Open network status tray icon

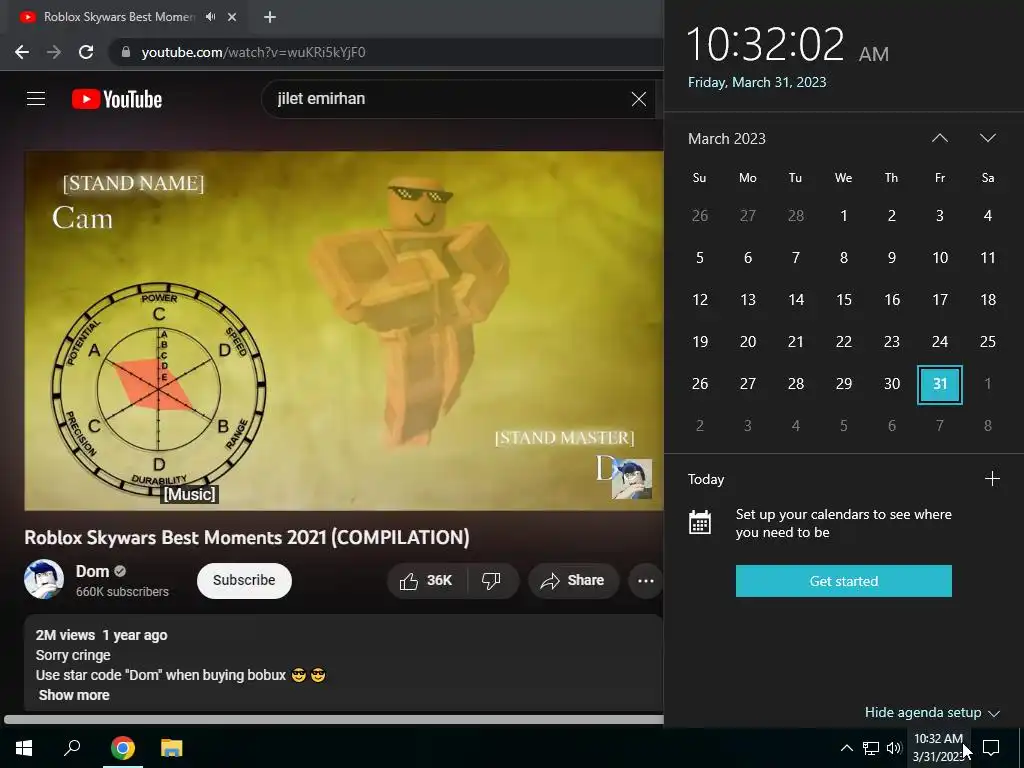click(x=871, y=748)
